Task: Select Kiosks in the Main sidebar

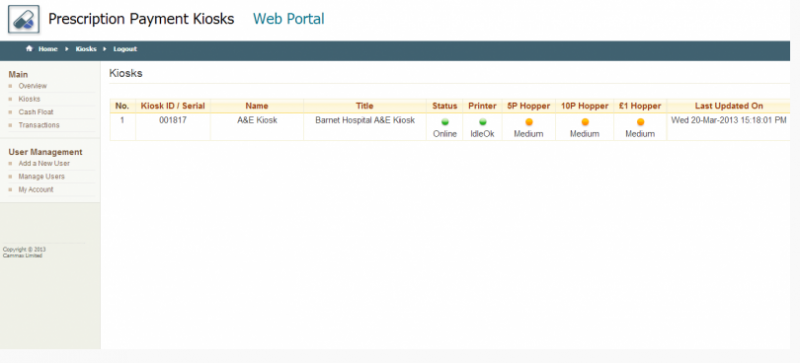Action: [x=29, y=99]
